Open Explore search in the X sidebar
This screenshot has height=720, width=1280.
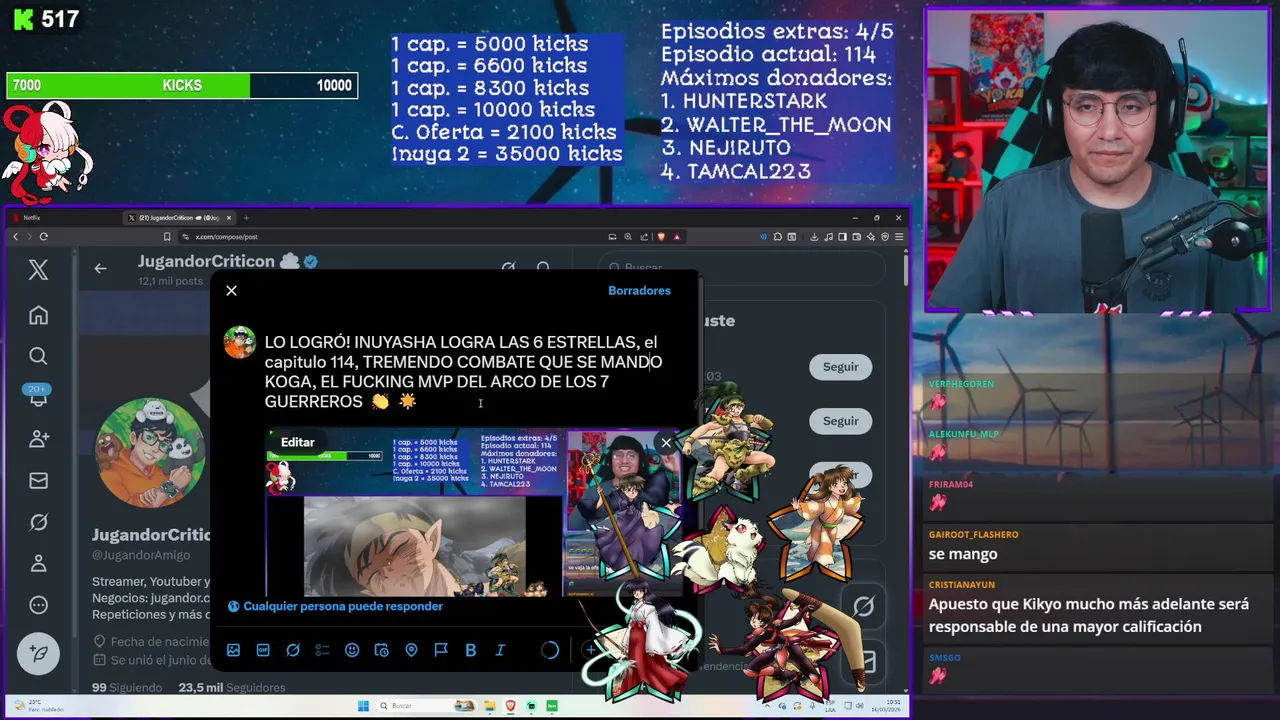tap(38, 356)
